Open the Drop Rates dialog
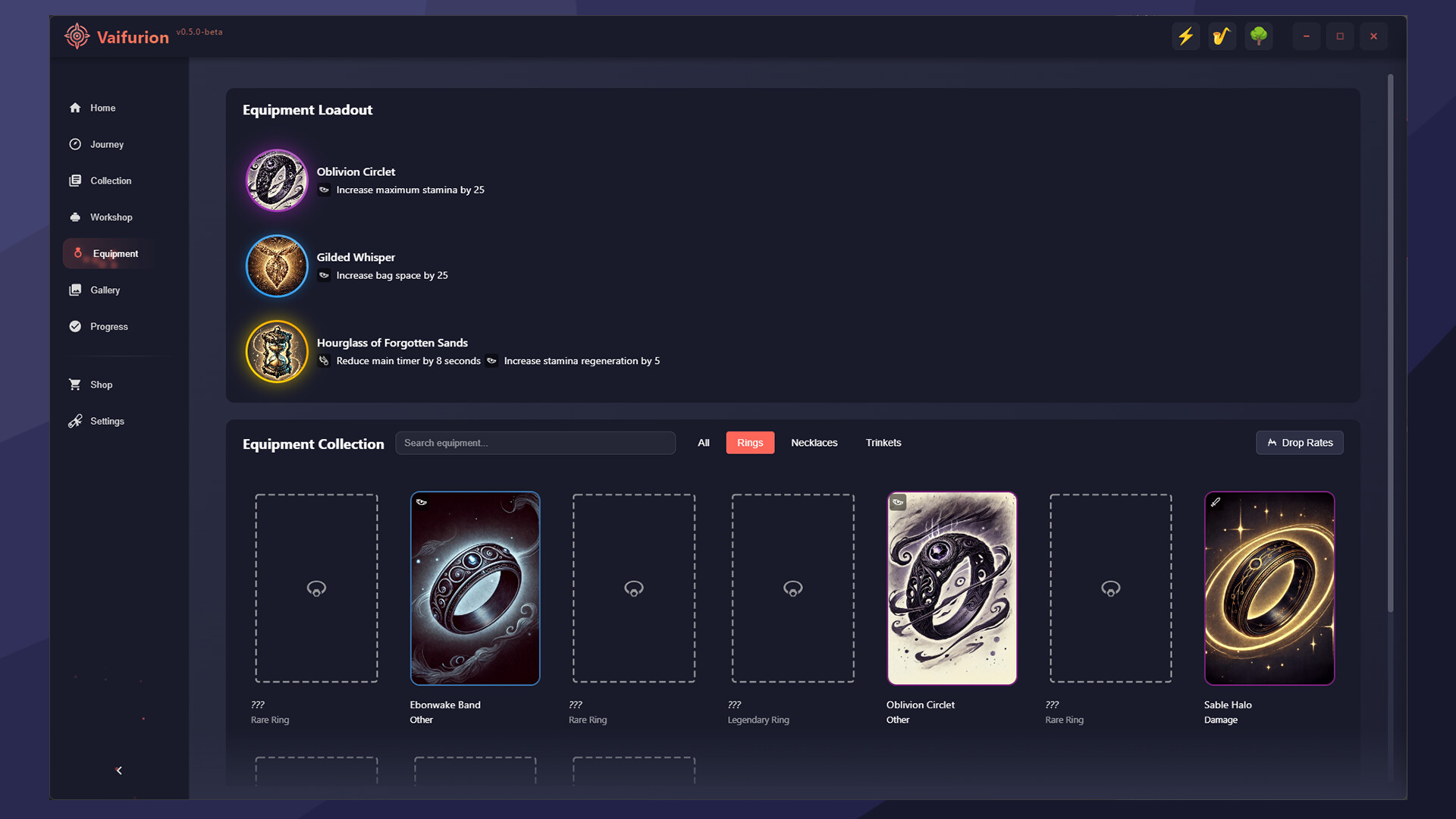The height and width of the screenshot is (819, 1456). pyautogui.click(x=1299, y=442)
